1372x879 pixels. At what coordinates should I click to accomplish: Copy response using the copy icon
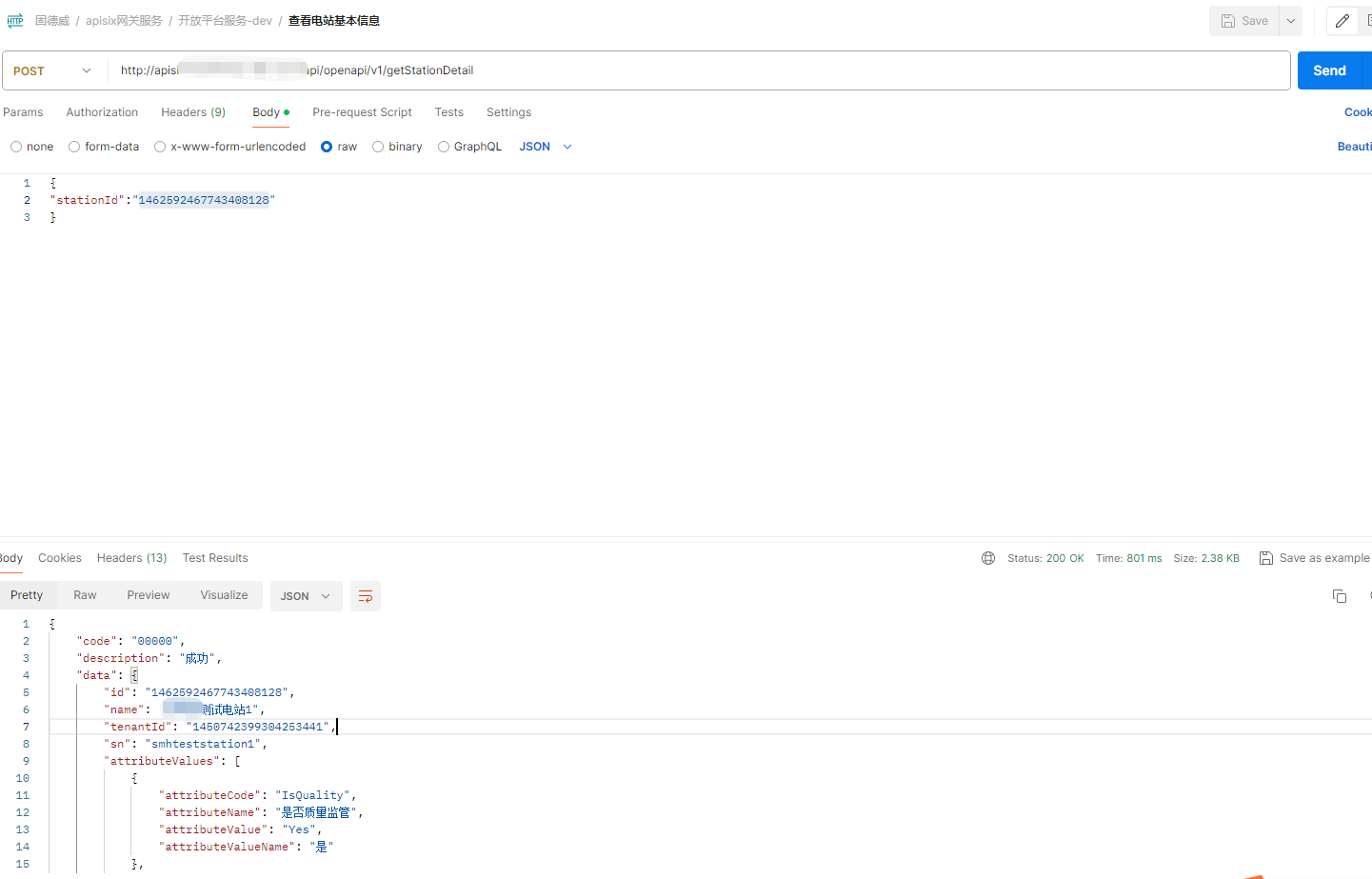coord(1340,596)
